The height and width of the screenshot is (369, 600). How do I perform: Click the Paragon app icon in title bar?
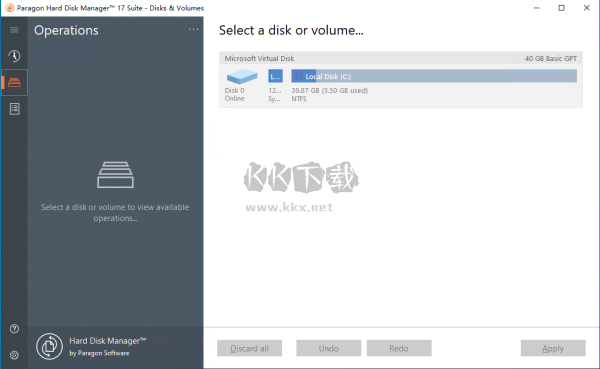coord(10,8)
